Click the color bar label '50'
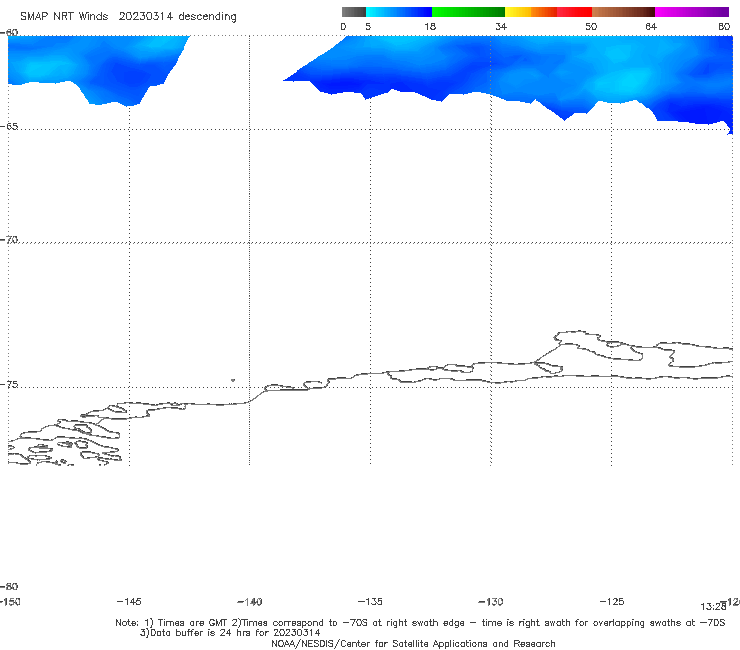 591,26
